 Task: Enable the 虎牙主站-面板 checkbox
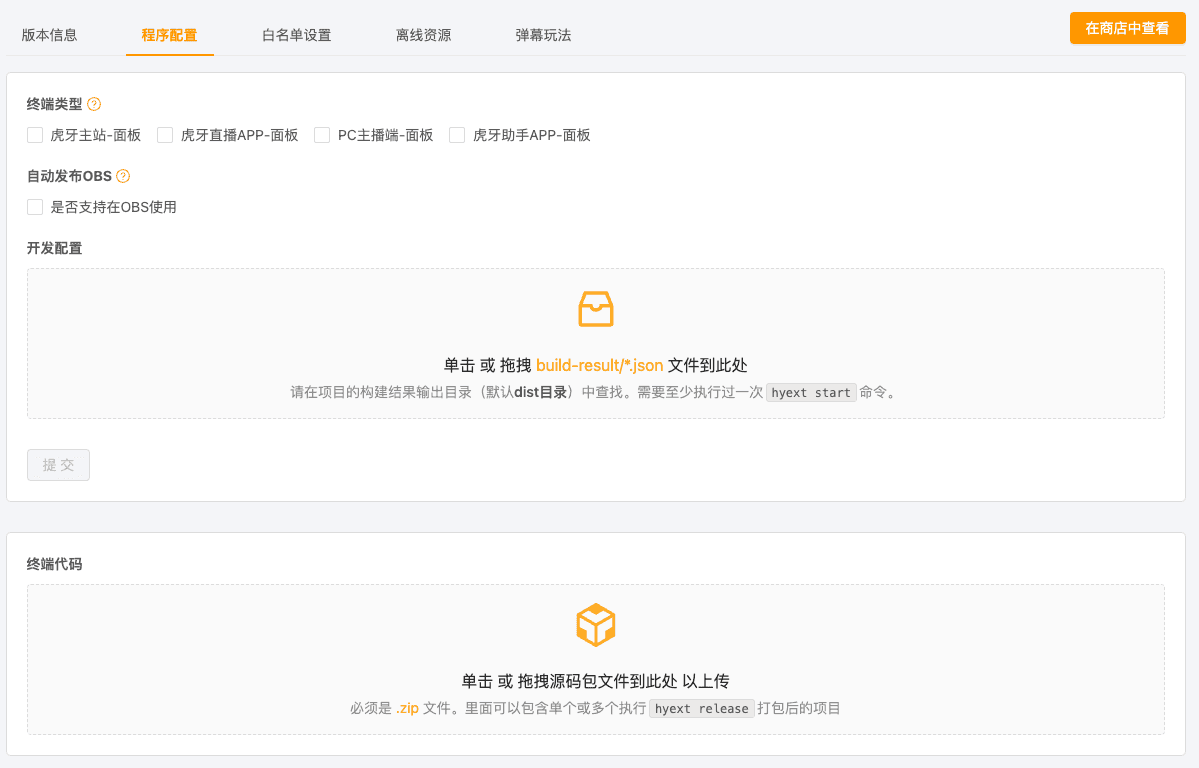[x=35, y=135]
